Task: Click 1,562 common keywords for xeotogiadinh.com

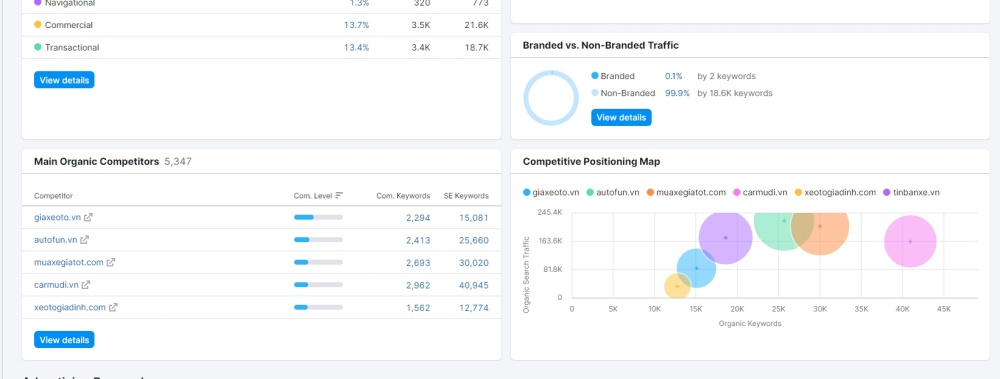Action: [x=418, y=307]
